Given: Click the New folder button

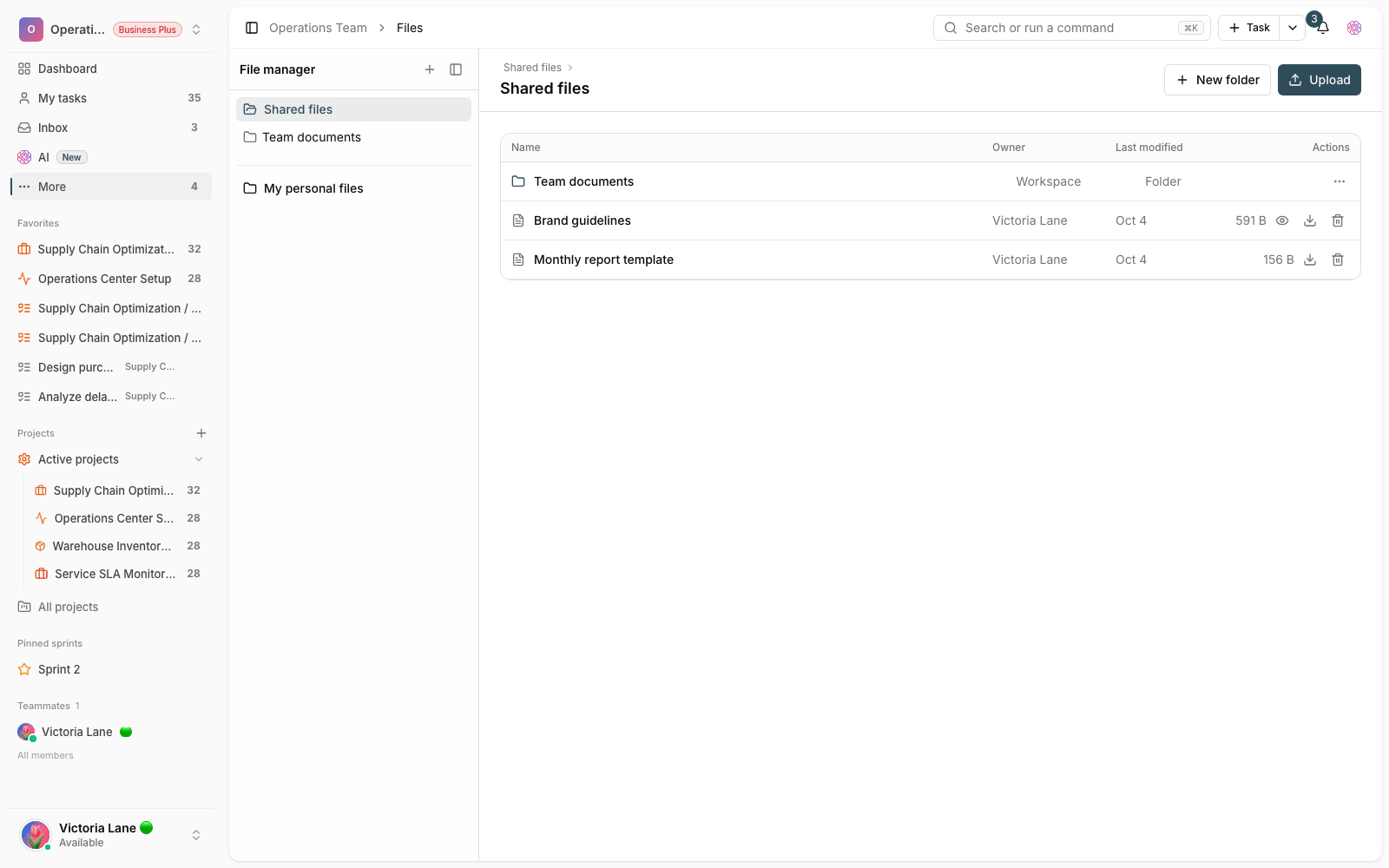Looking at the screenshot, I should pos(1217,80).
